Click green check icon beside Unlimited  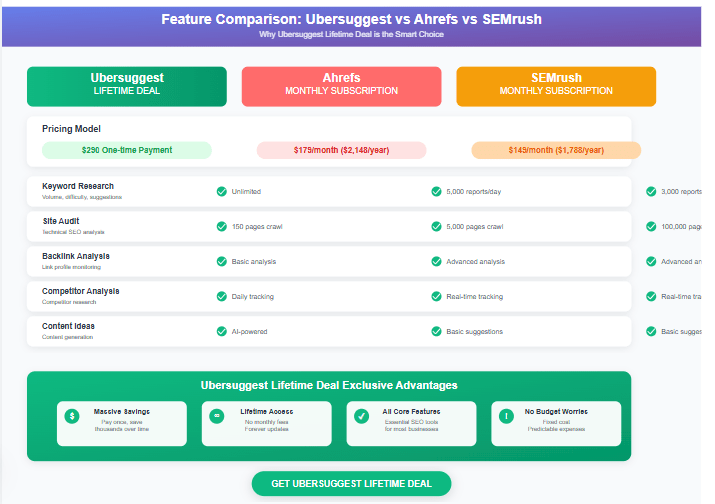coord(221,191)
